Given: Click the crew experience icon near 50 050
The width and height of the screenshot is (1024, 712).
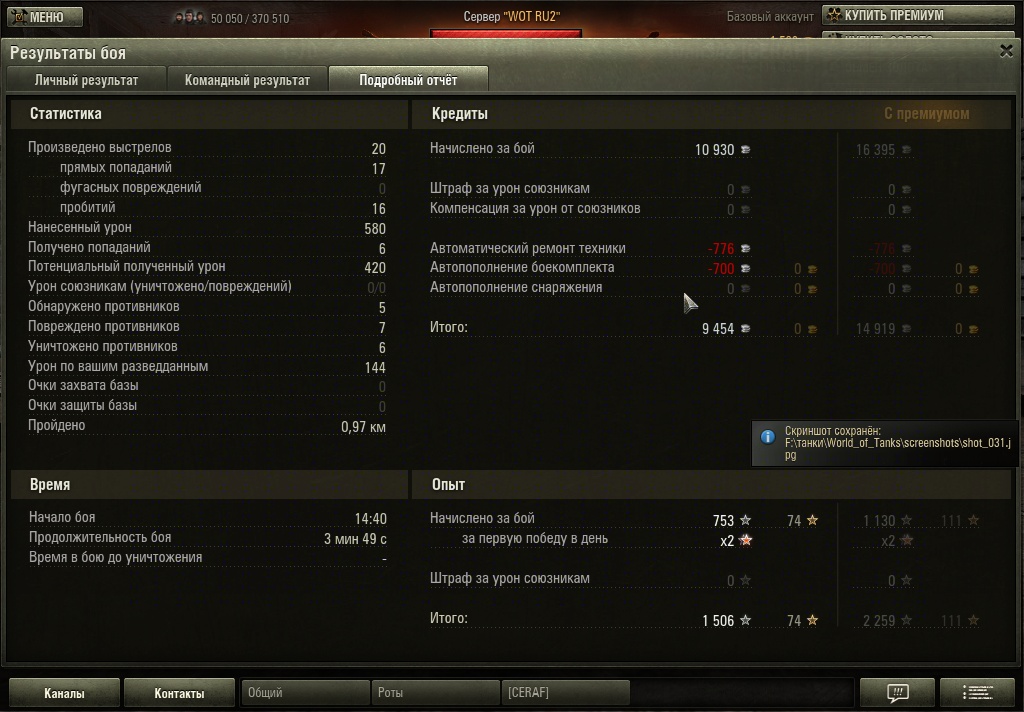Looking at the screenshot, I should pos(189,18).
